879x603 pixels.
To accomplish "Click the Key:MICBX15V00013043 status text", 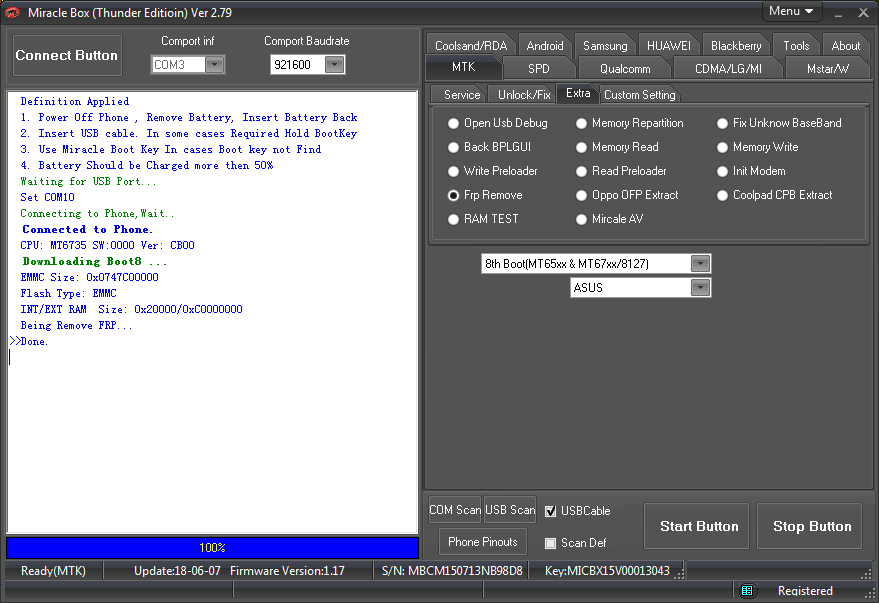I will (x=607, y=571).
